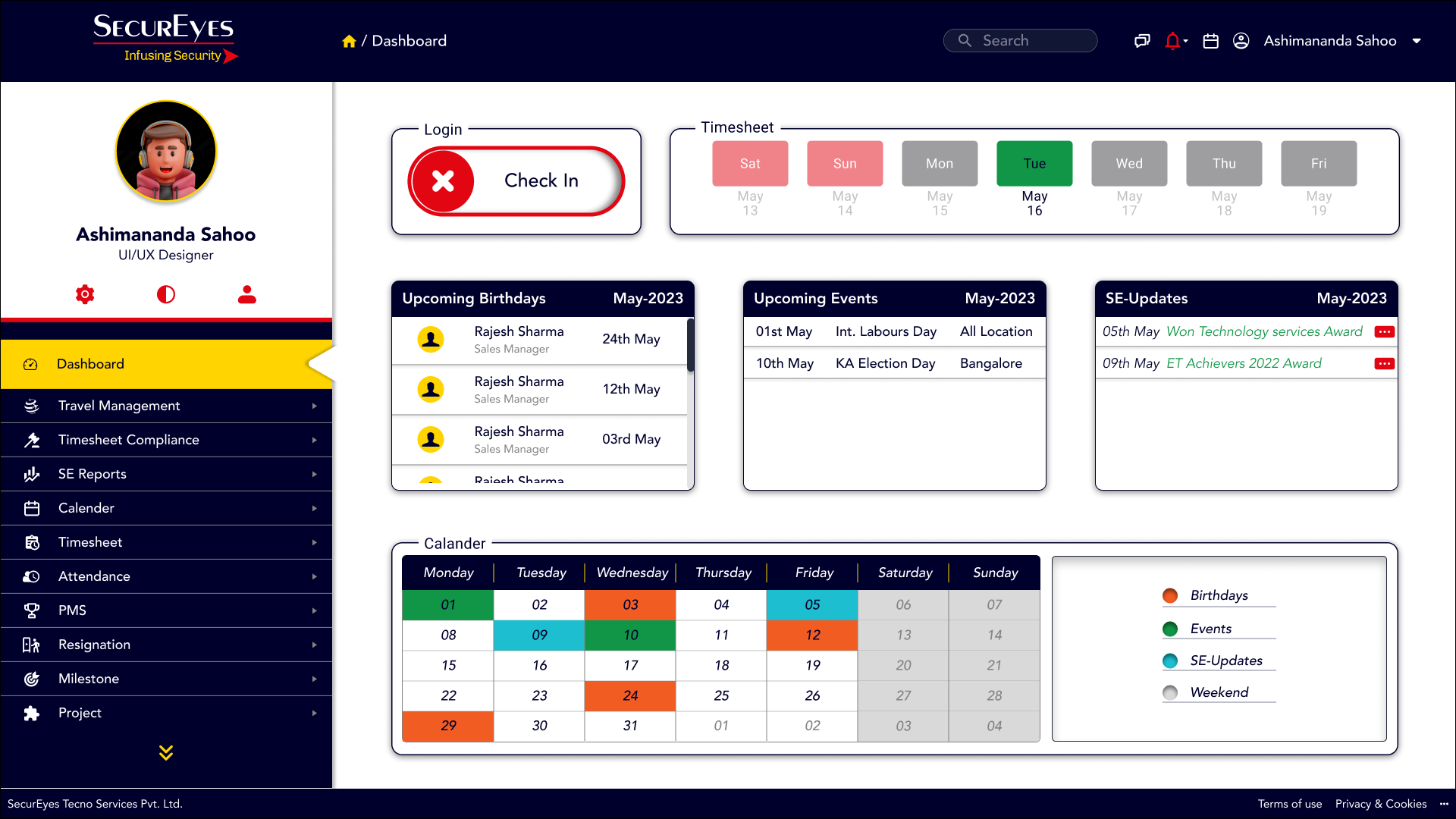Open Won Technology services Award link
The height and width of the screenshot is (819, 1456).
coord(1264,331)
